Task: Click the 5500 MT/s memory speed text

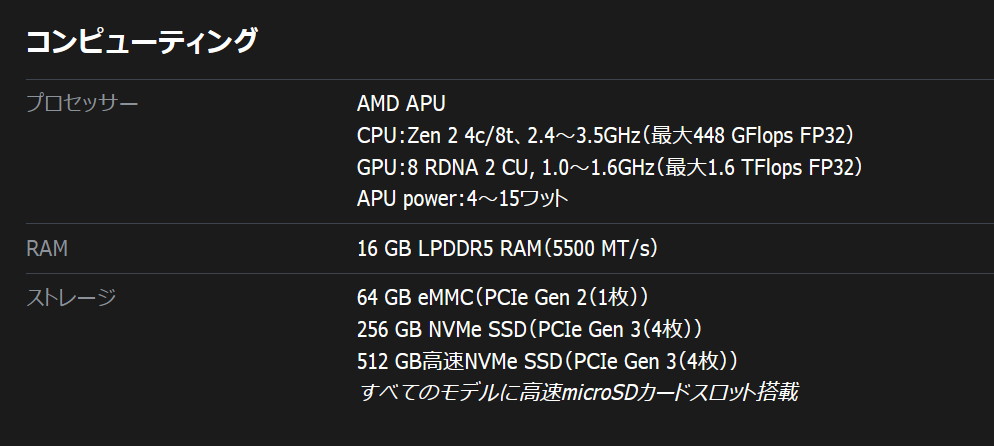Action: click(602, 249)
